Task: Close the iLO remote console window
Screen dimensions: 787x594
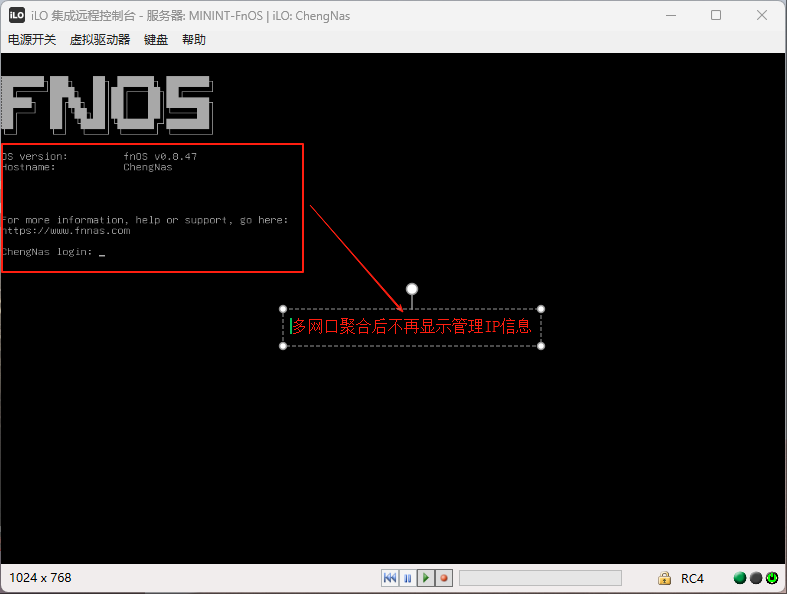Action: pyautogui.click(x=761, y=16)
